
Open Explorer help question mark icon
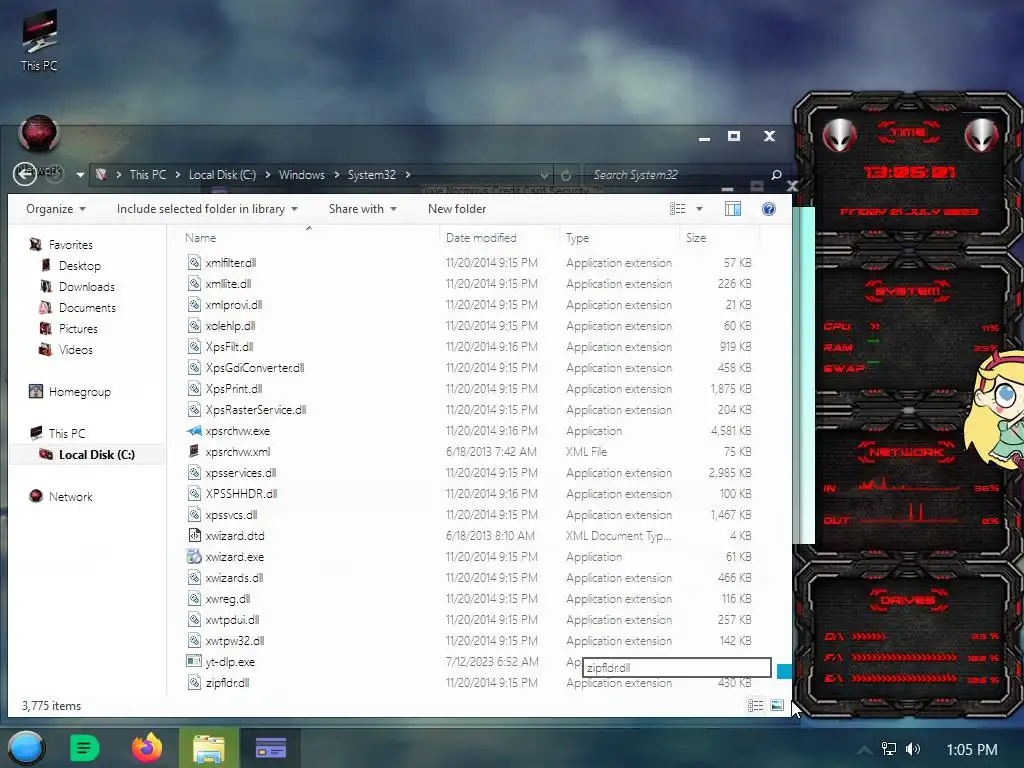point(769,209)
